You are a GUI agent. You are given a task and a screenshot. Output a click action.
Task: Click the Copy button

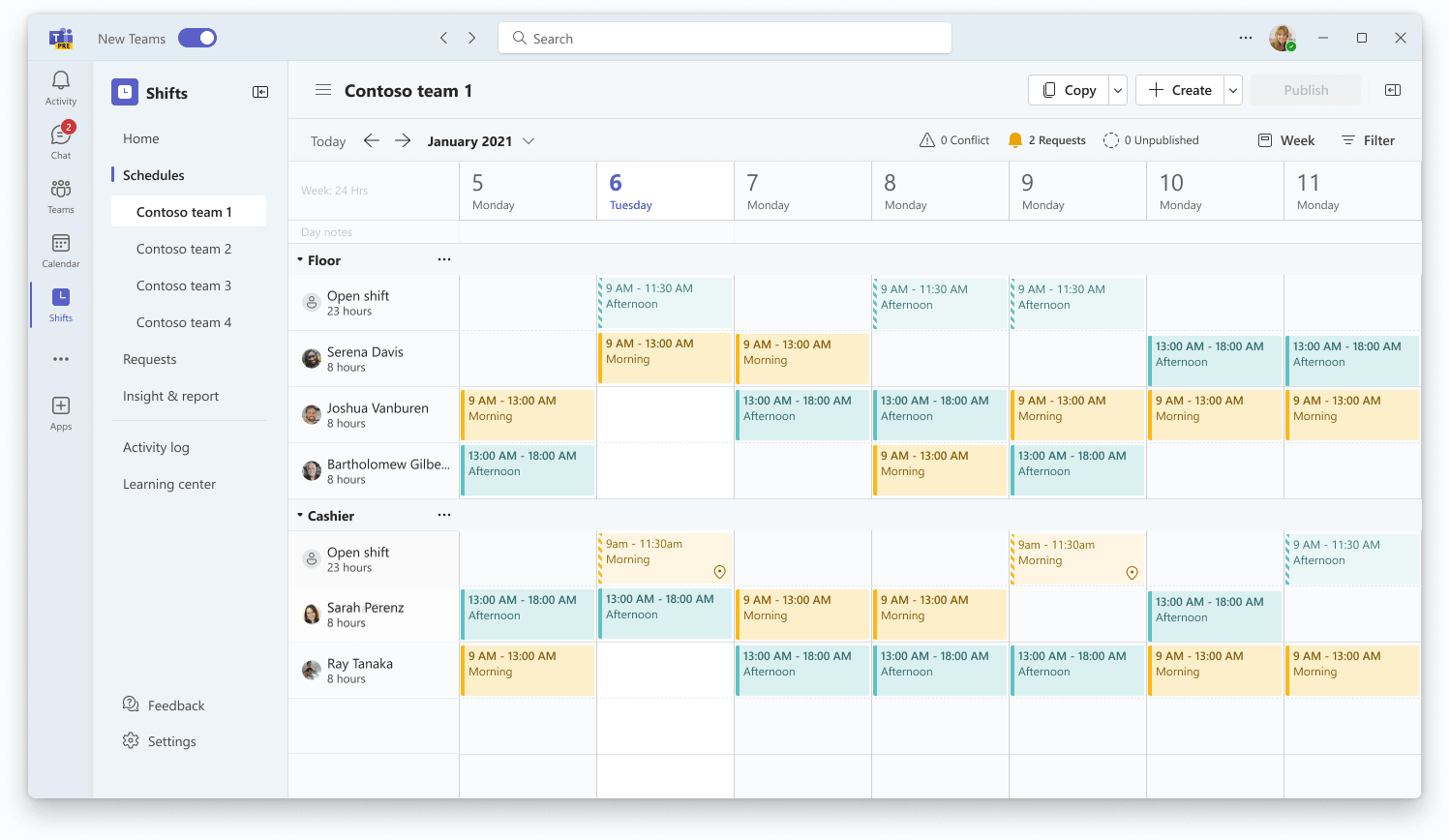[x=1069, y=90]
